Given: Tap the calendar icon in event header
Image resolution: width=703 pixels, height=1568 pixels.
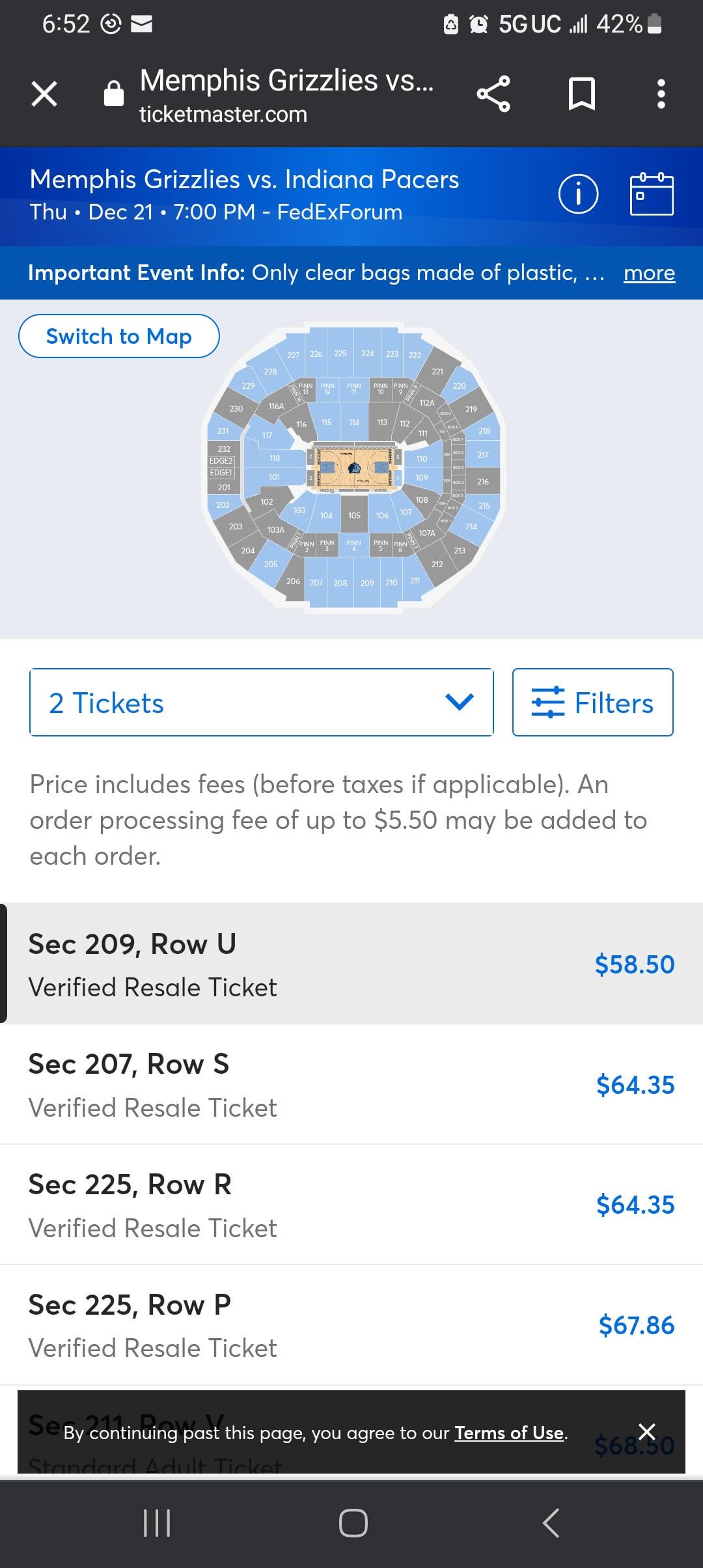Looking at the screenshot, I should [651, 194].
